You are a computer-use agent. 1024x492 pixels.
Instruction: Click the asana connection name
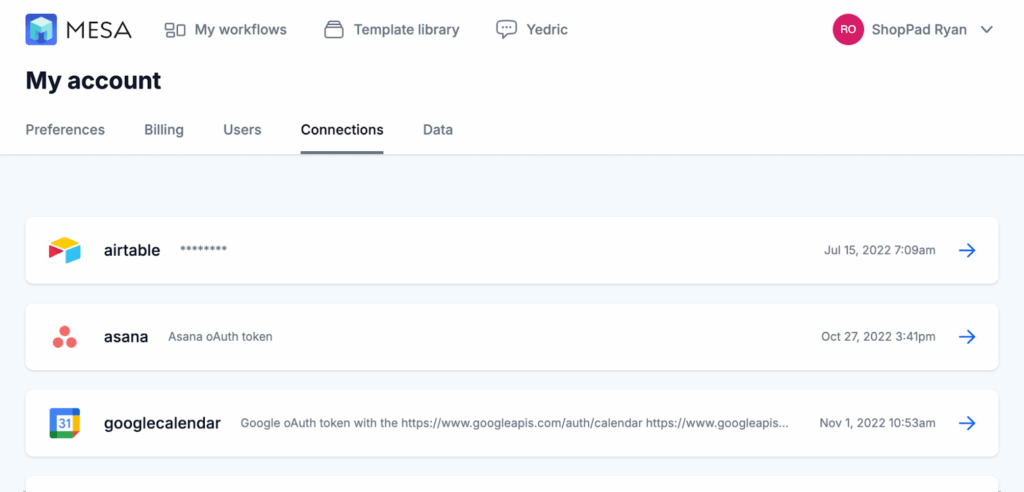click(126, 337)
